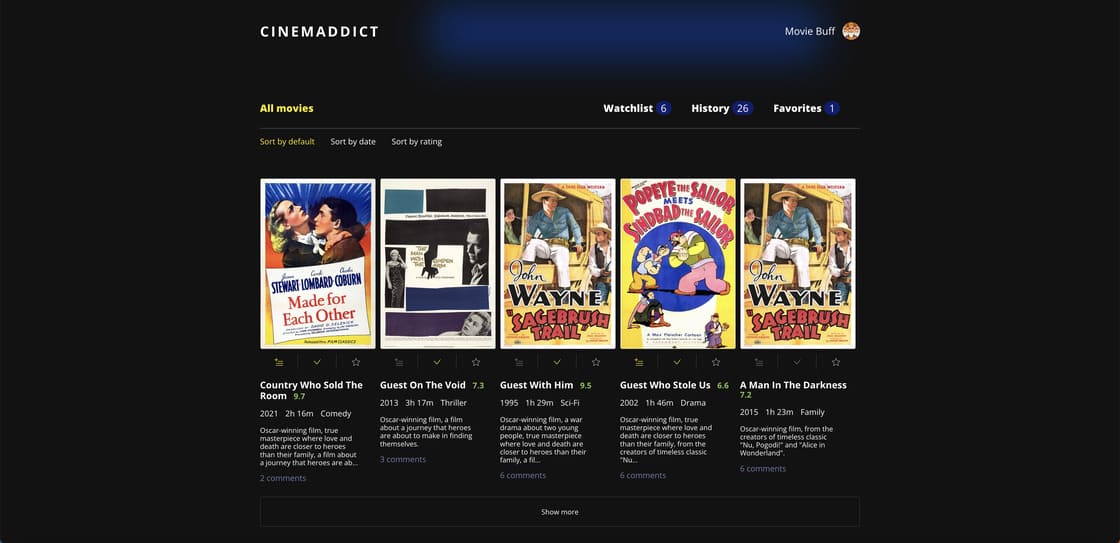1120x543 pixels.
Task: Favorite the Guest With Him film
Action: (596, 362)
